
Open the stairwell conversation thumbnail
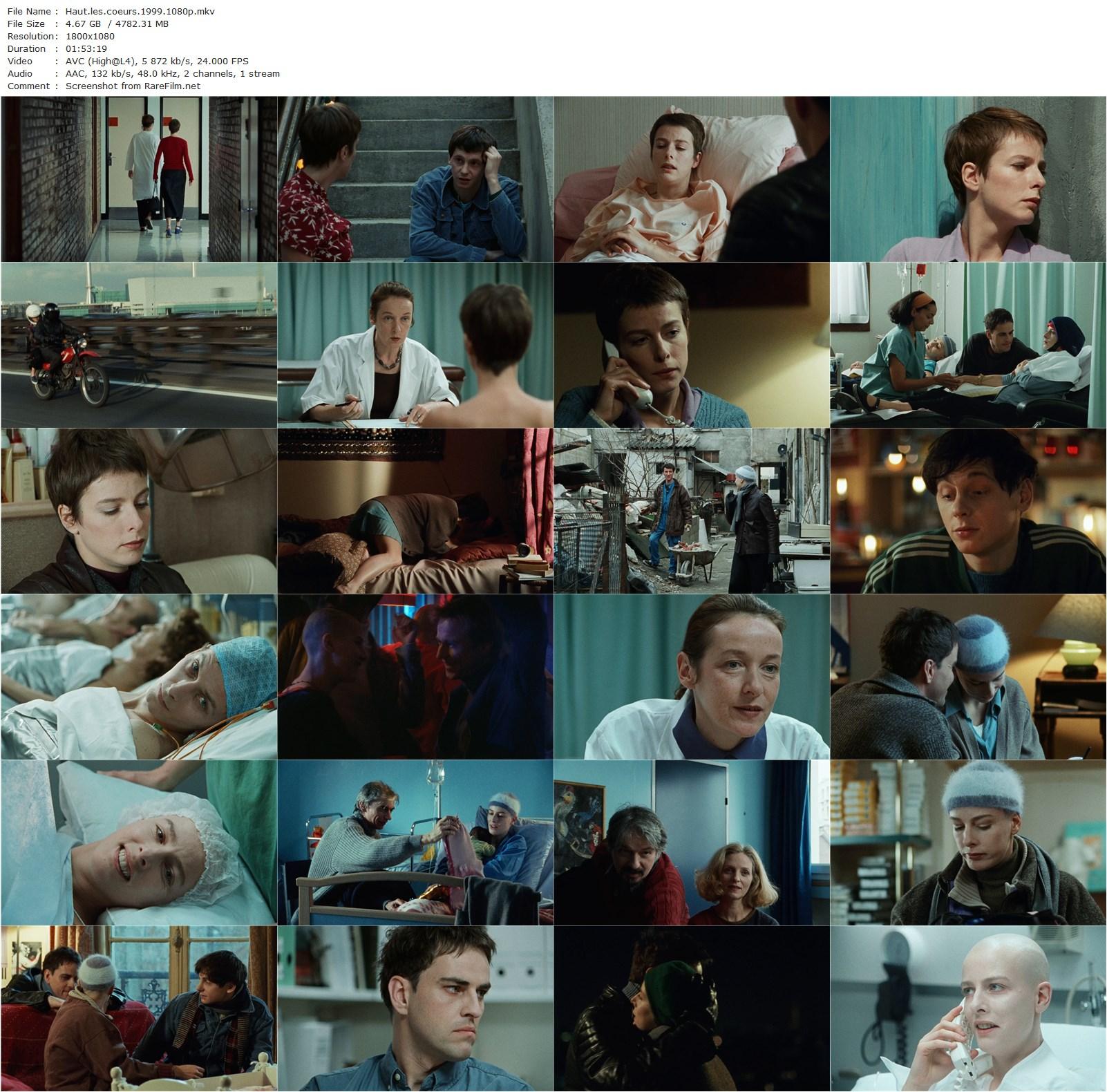coord(415,179)
